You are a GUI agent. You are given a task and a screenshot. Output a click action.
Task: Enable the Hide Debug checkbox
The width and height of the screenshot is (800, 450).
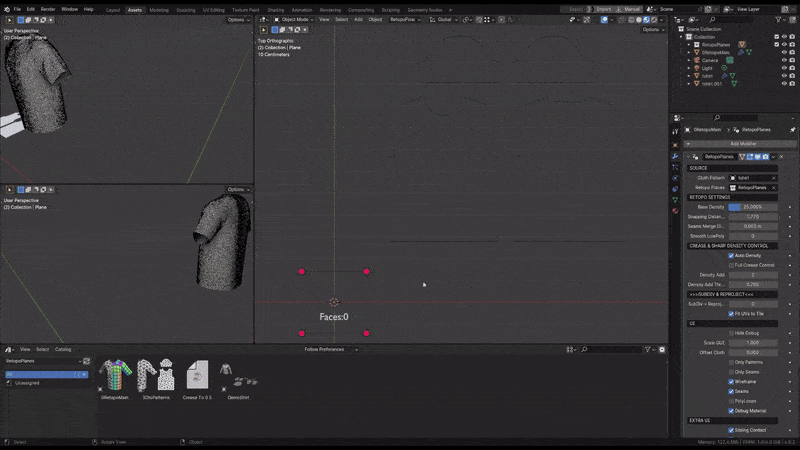(x=731, y=333)
